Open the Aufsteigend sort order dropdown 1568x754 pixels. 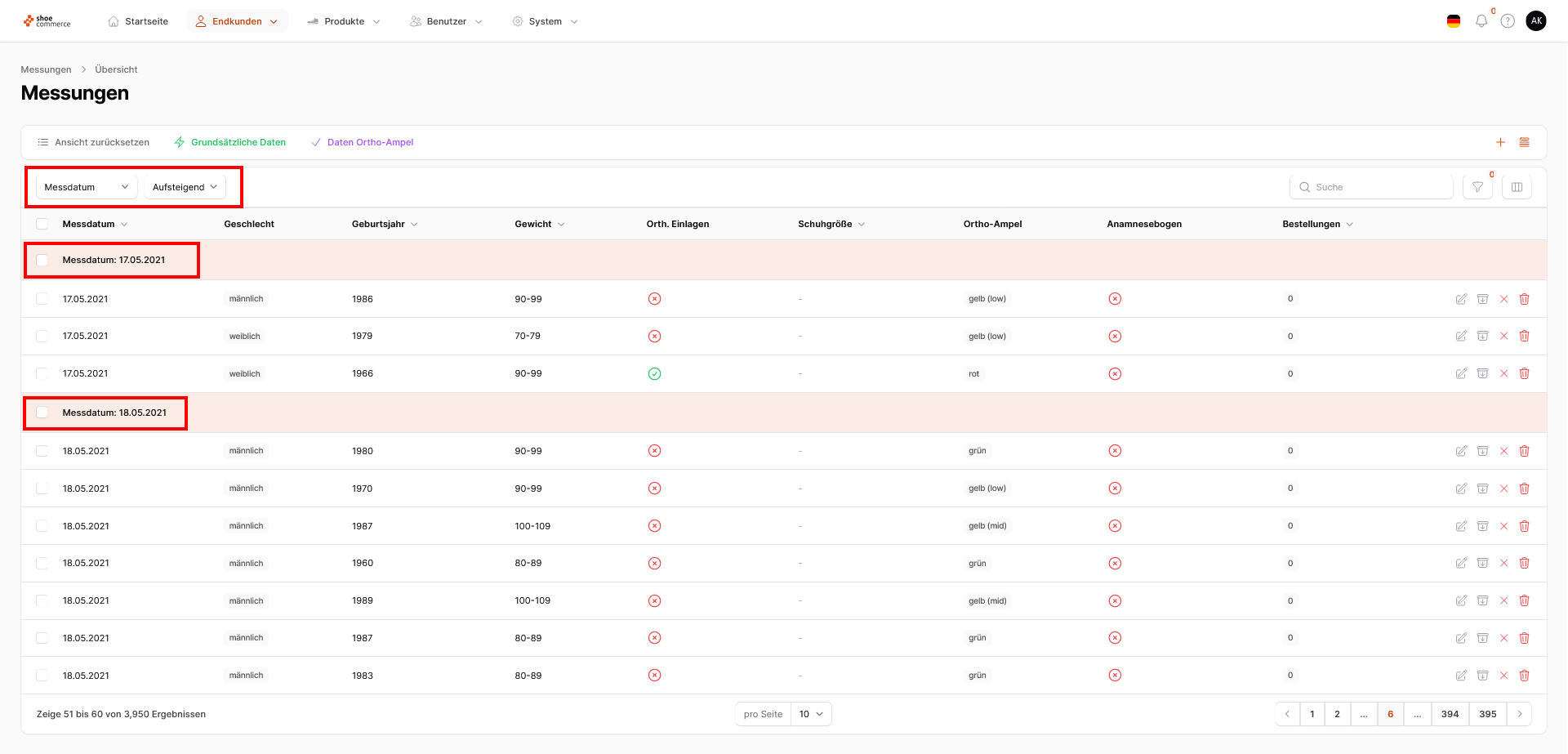tap(185, 187)
